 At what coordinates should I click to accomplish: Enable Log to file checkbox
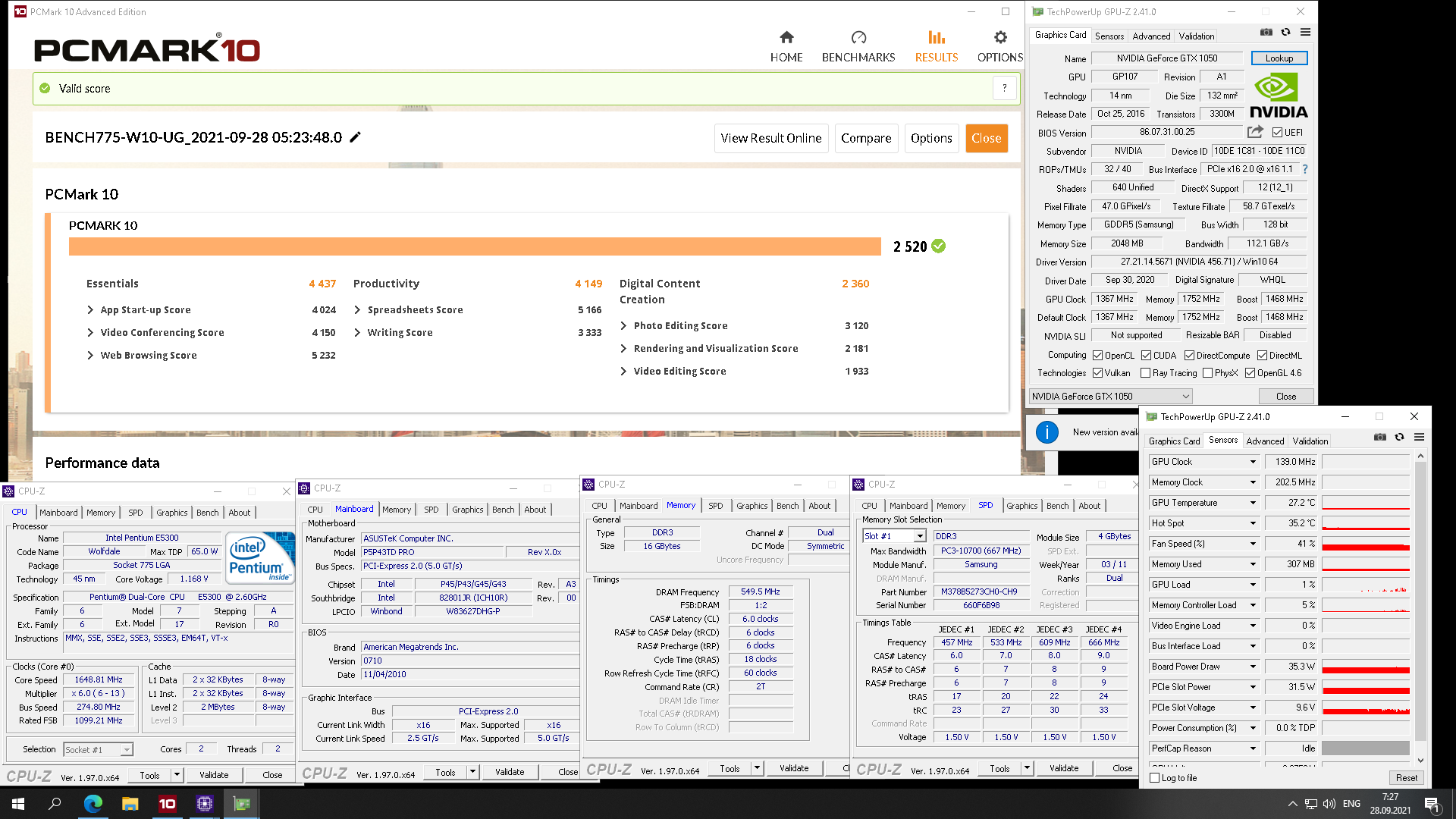click(1155, 778)
